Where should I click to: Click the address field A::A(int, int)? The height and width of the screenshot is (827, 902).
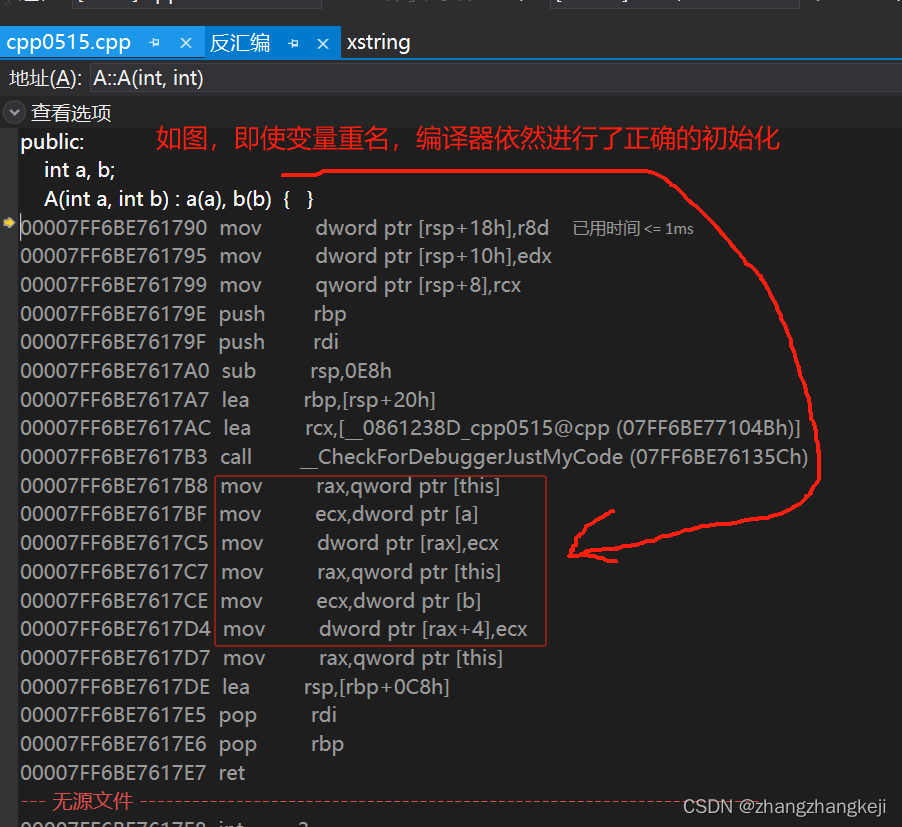pyautogui.click(x=495, y=78)
